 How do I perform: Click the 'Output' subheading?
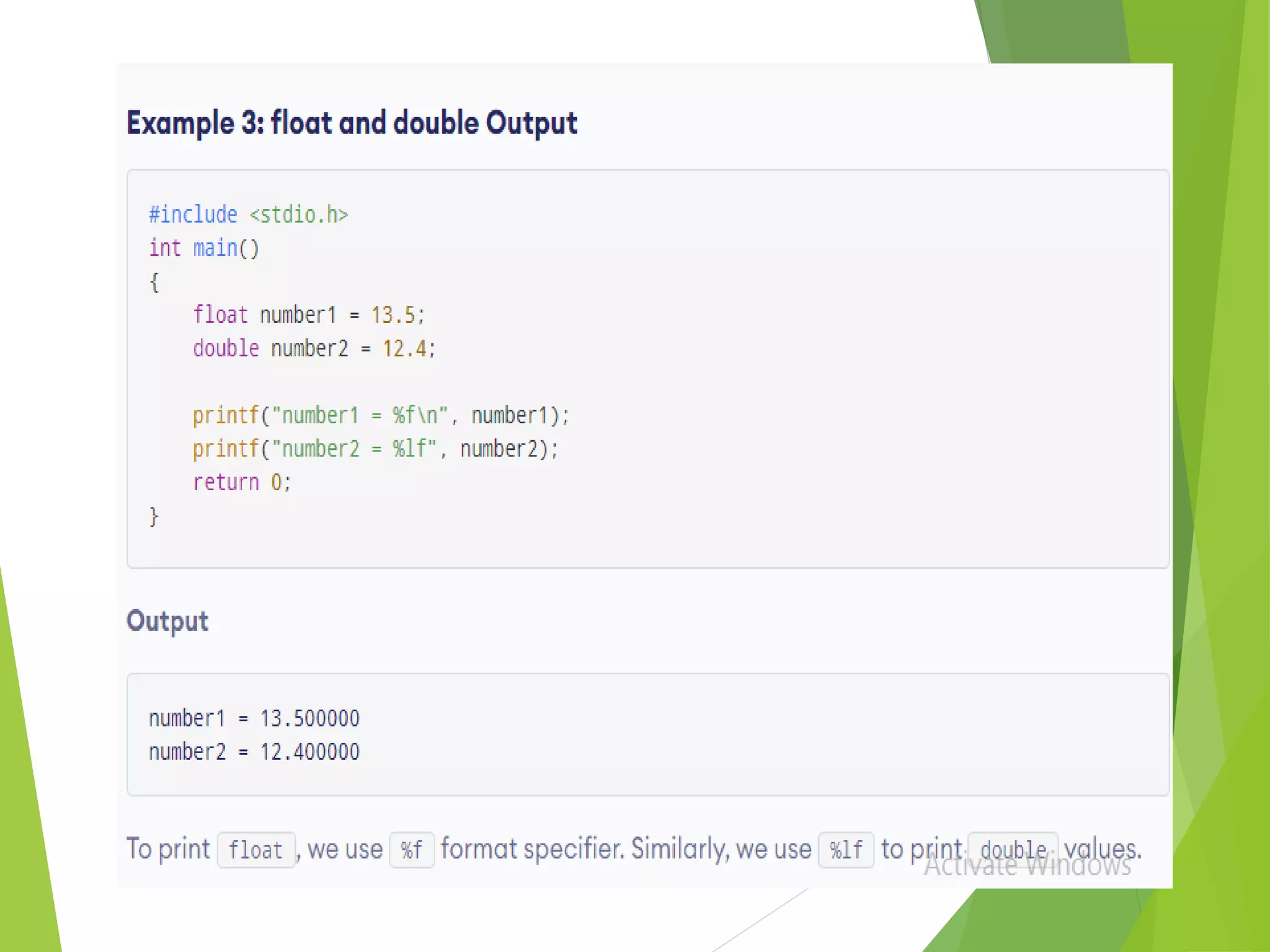[x=167, y=621]
